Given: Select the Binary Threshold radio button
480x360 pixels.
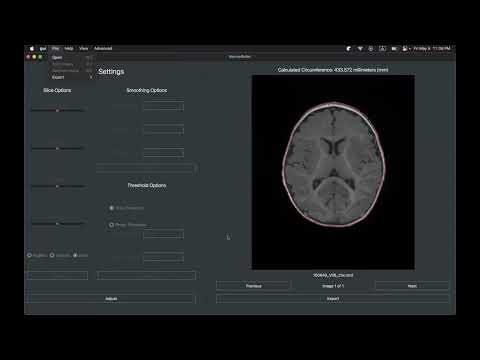Looking at the screenshot, I should [x=112, y=225].
